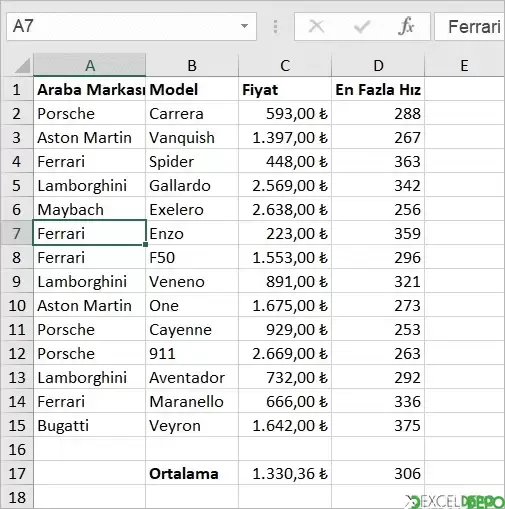Click the formula bar showing Ferrari
The height and width of the screenshot is (509, 505).
pyautogui.click(x=470, y=26)
